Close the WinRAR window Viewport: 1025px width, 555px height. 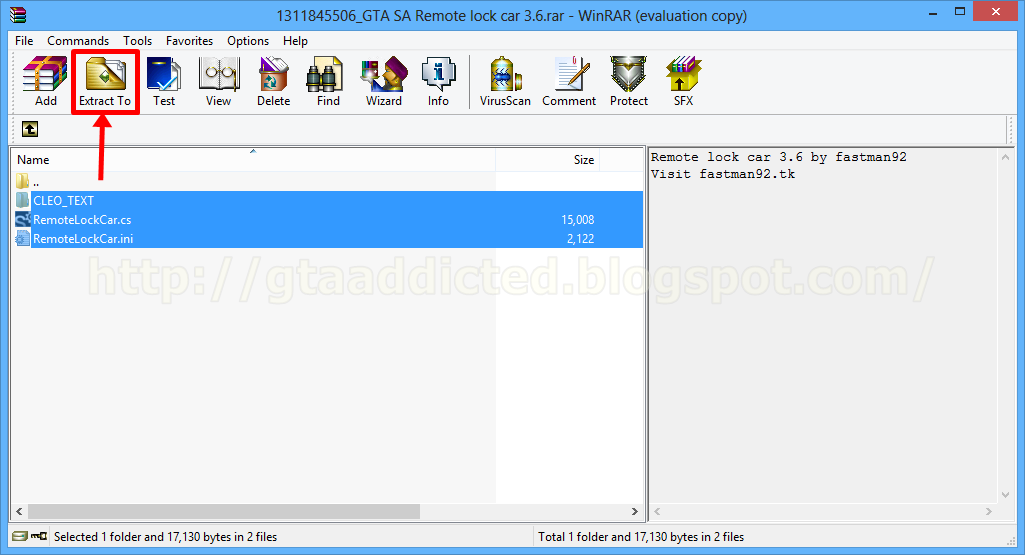pos(996,12)
